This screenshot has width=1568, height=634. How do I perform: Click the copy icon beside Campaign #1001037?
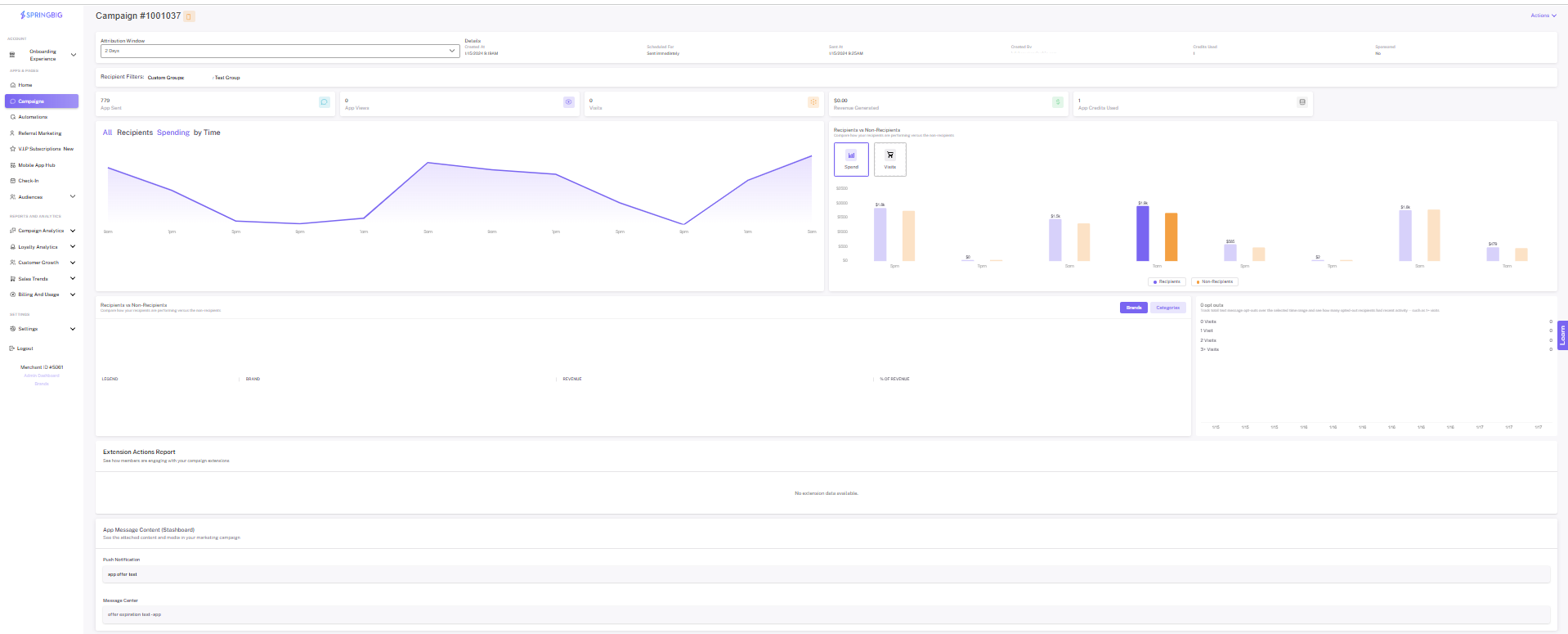[189, 16]
